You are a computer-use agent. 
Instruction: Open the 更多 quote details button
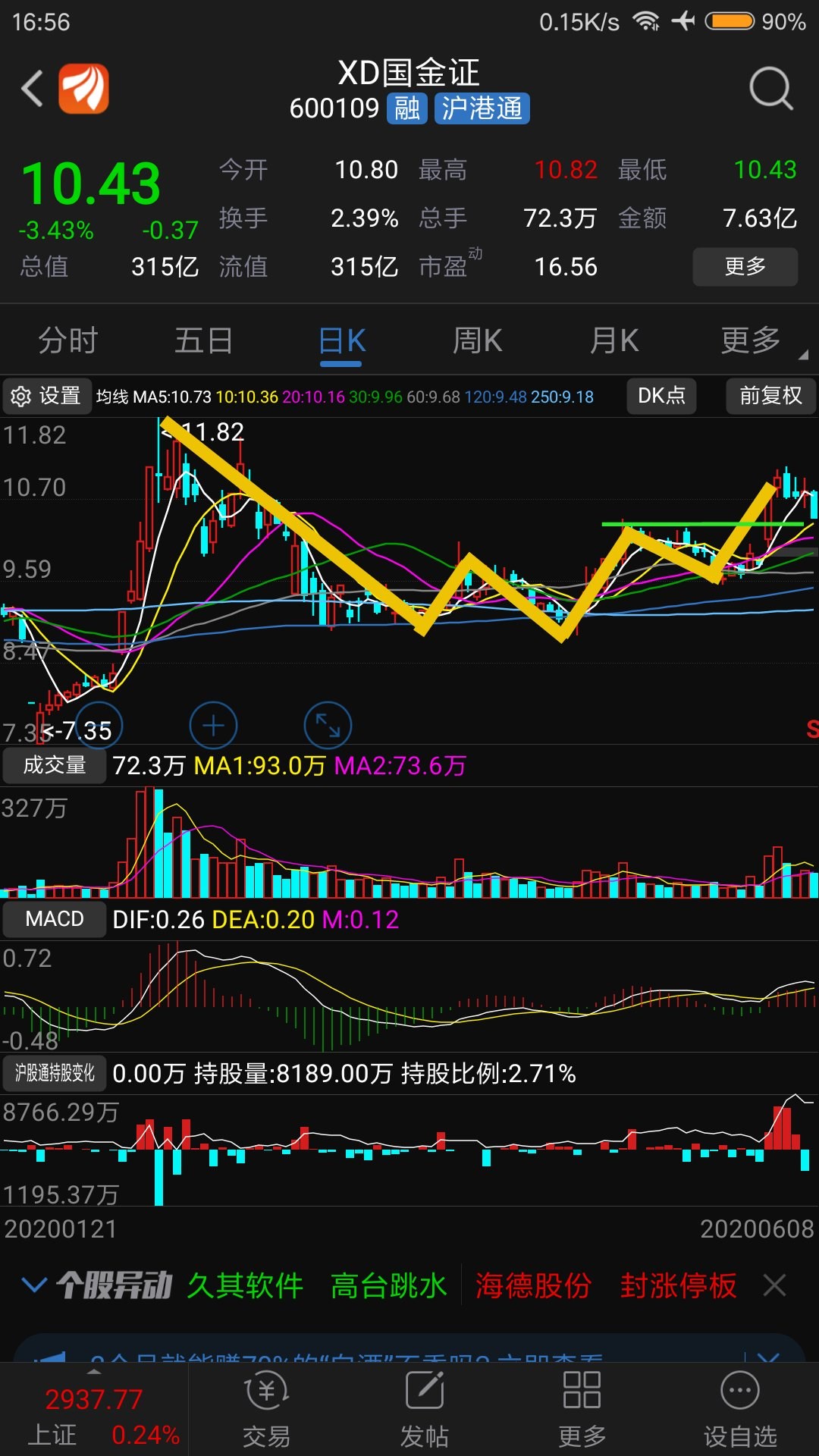coord(745,266)
